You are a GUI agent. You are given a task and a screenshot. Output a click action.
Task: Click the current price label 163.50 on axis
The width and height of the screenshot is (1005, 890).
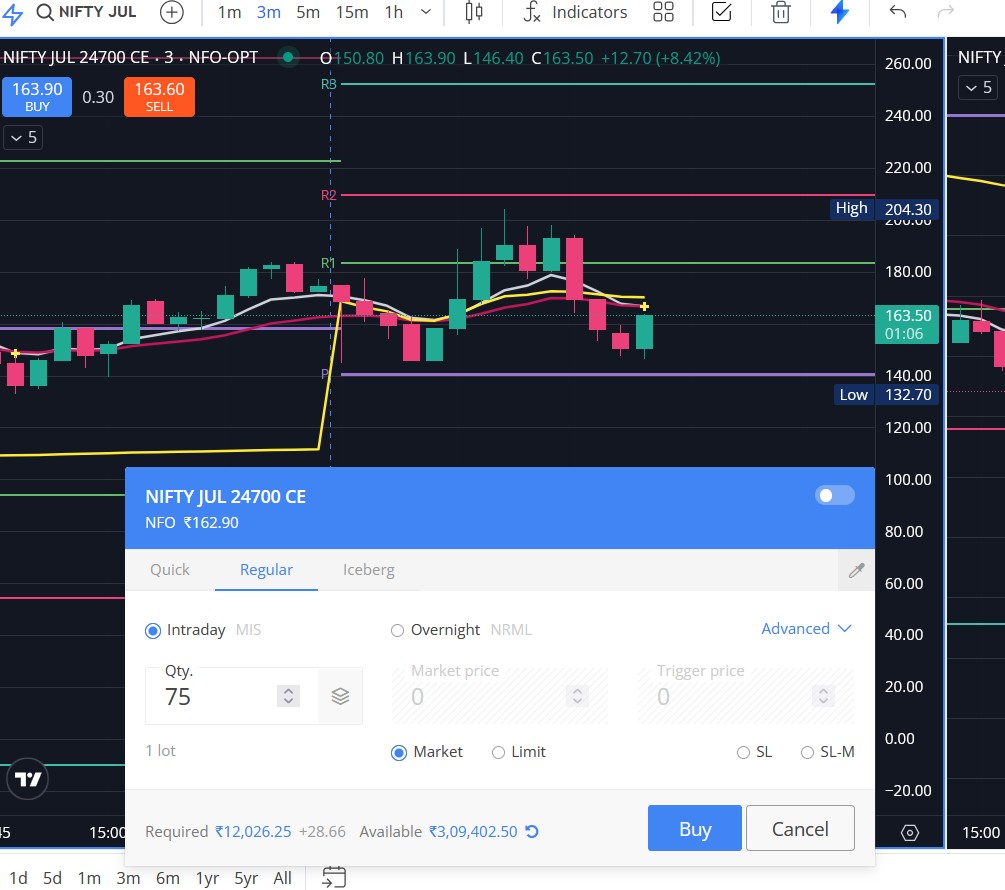click(x=907, y=324)
